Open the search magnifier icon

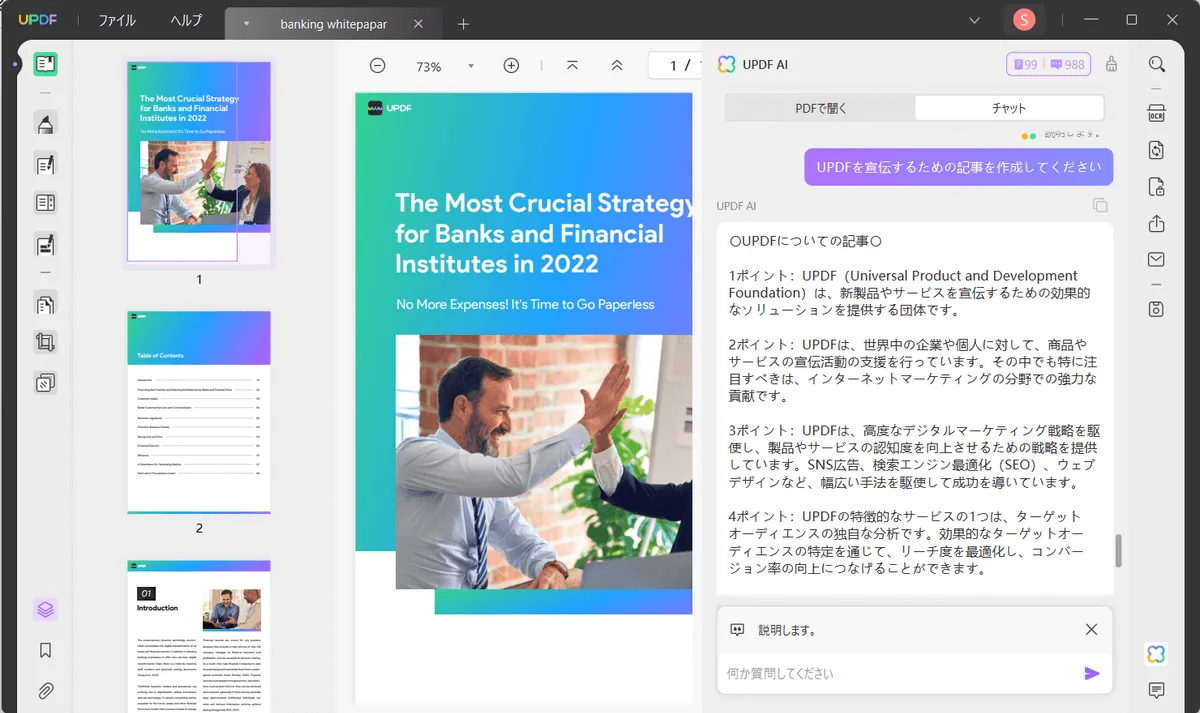[x=1156, y=64]
